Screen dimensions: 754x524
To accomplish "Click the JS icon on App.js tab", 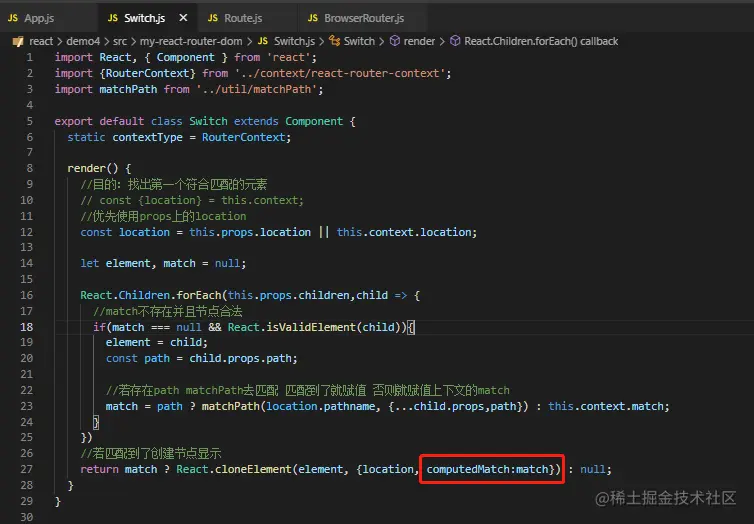I will pyautogui.click(x=13, y=18).
